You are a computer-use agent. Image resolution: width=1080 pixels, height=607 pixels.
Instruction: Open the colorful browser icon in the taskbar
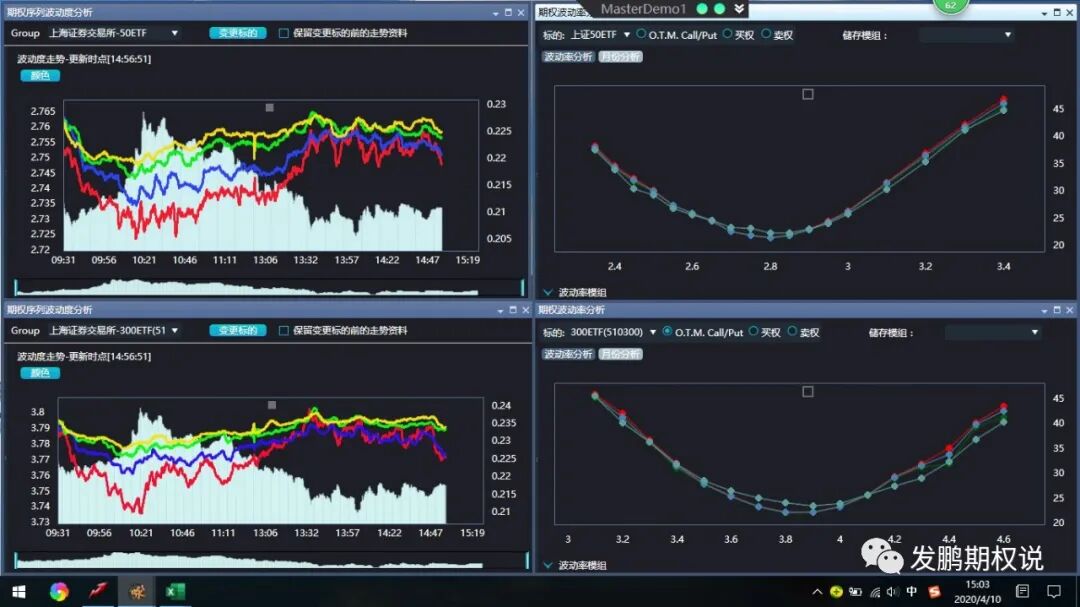click(59, 591)
